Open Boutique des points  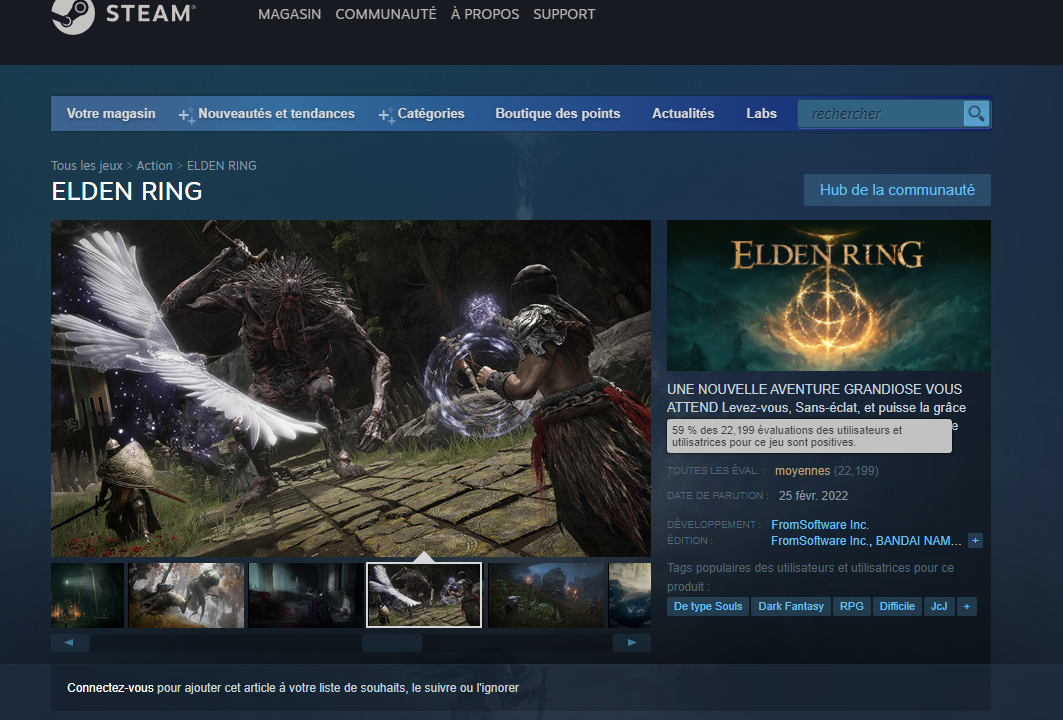(558, 114)
